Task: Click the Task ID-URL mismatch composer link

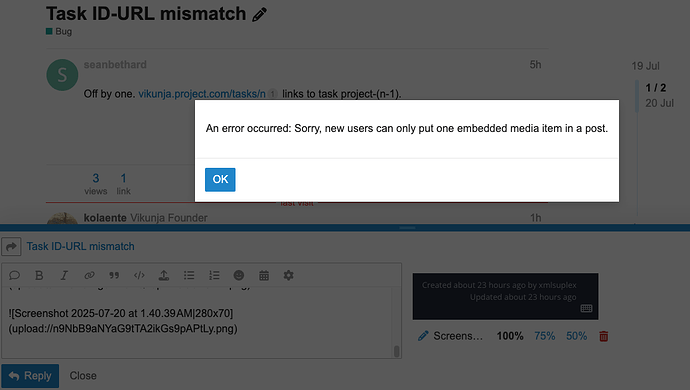Action: tap(81, 247)
